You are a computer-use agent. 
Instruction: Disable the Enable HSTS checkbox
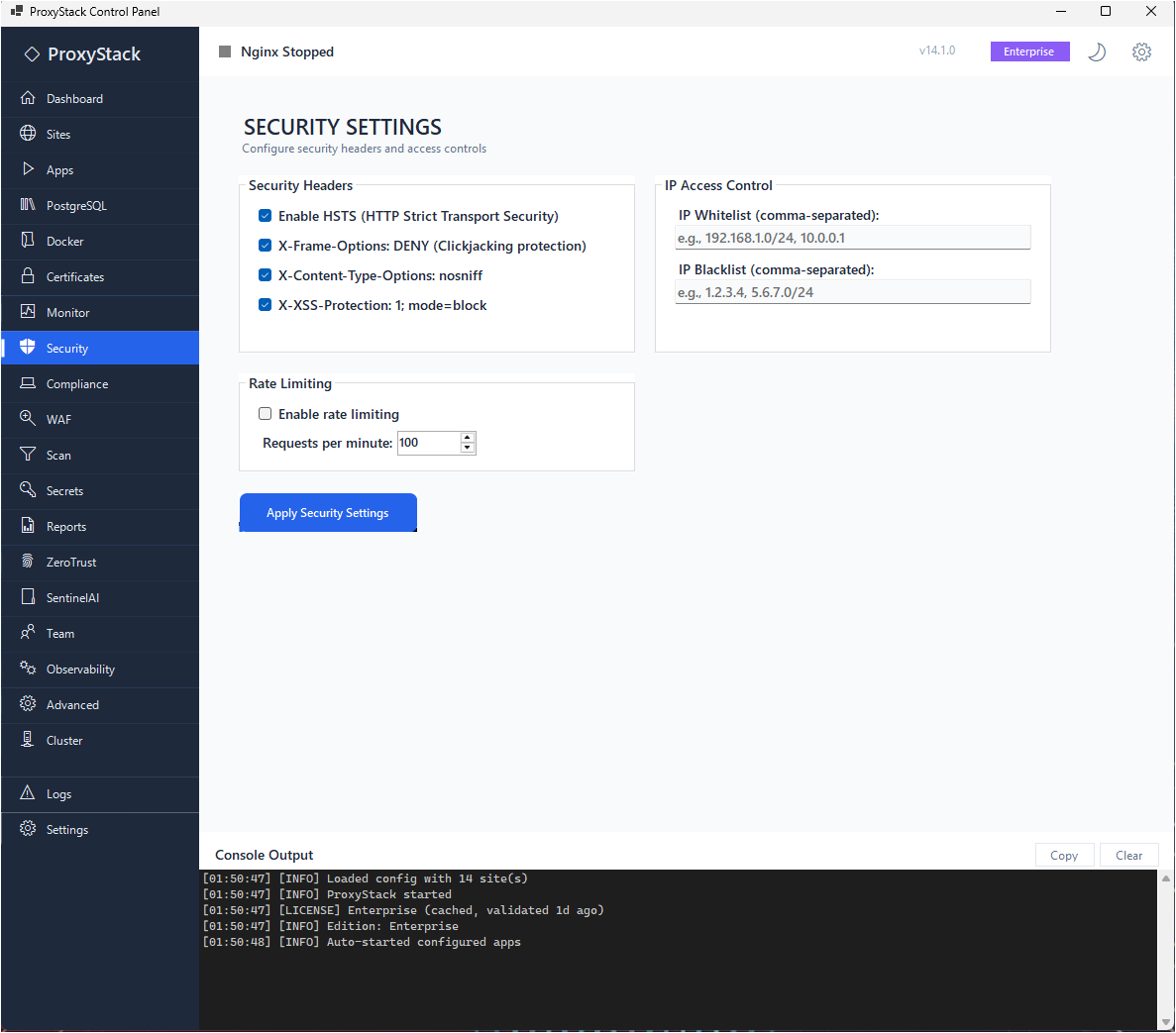[x=265, y=215]
